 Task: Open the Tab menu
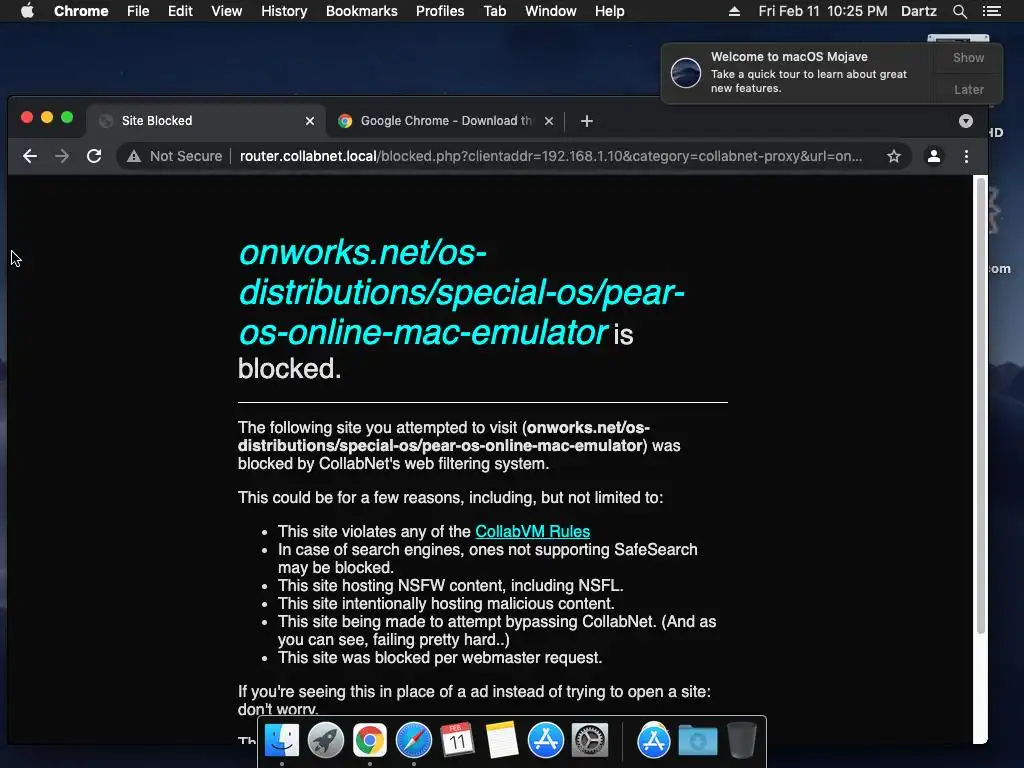(494, 11)
